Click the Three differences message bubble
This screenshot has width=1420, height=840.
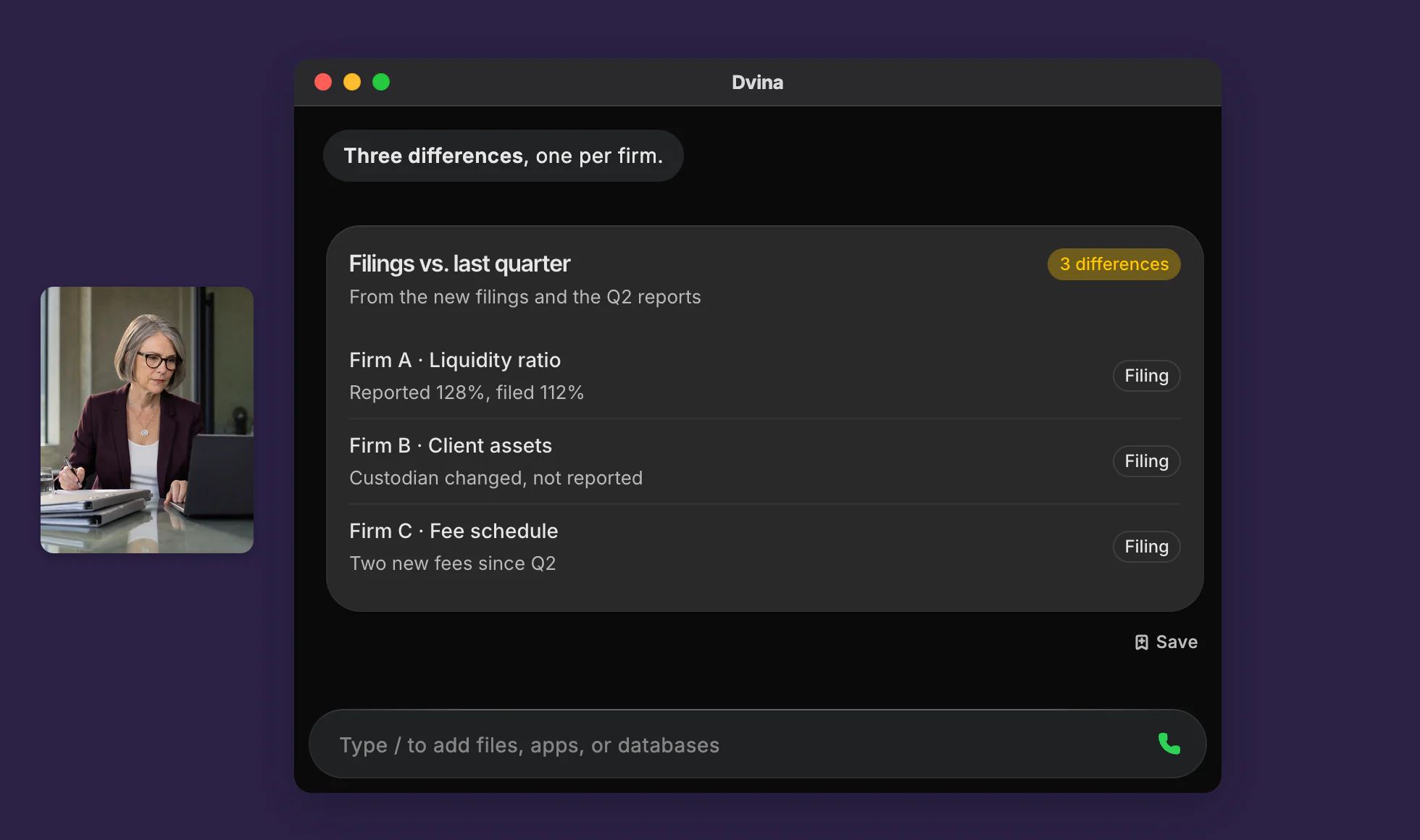(x=503, y=156)
